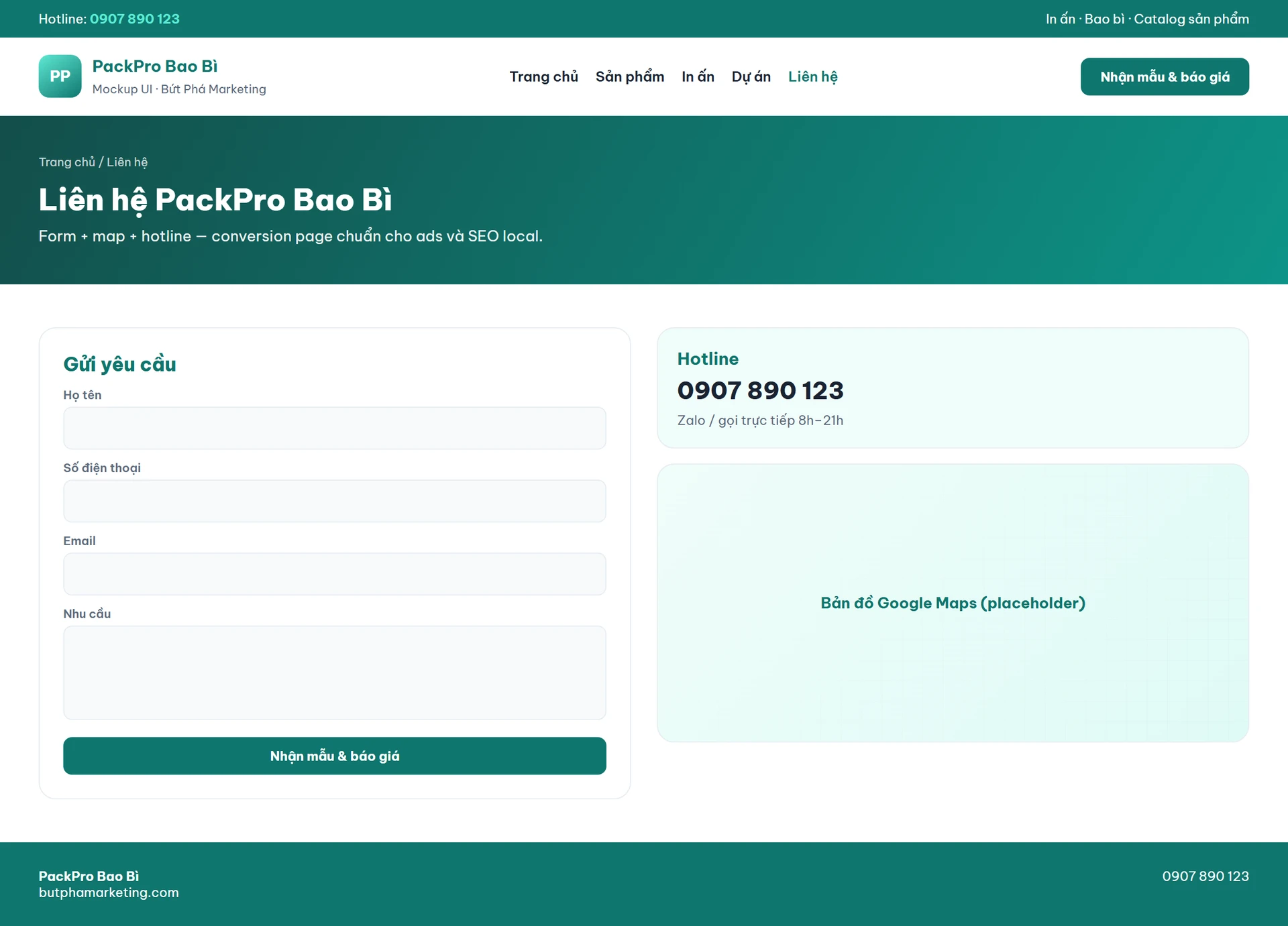
Task: Click the Mockup UI · Bứt Phá Marketing tagline
Action: pos(179,89)
